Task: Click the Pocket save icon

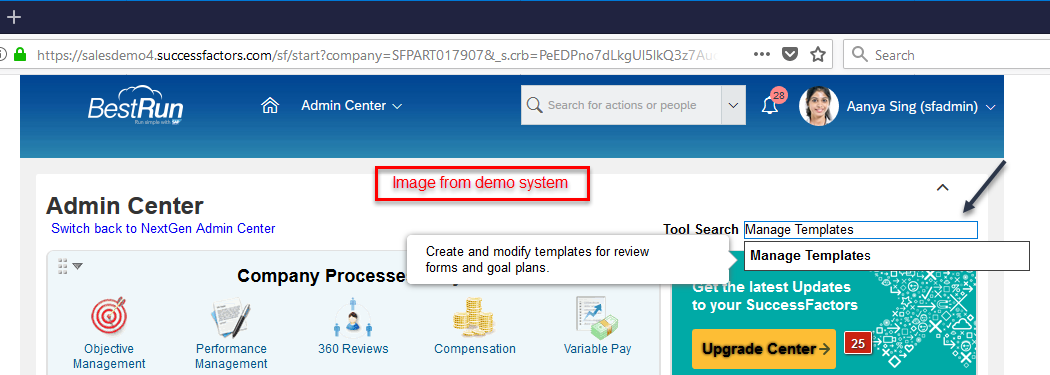Action: [x=790, y=54]
